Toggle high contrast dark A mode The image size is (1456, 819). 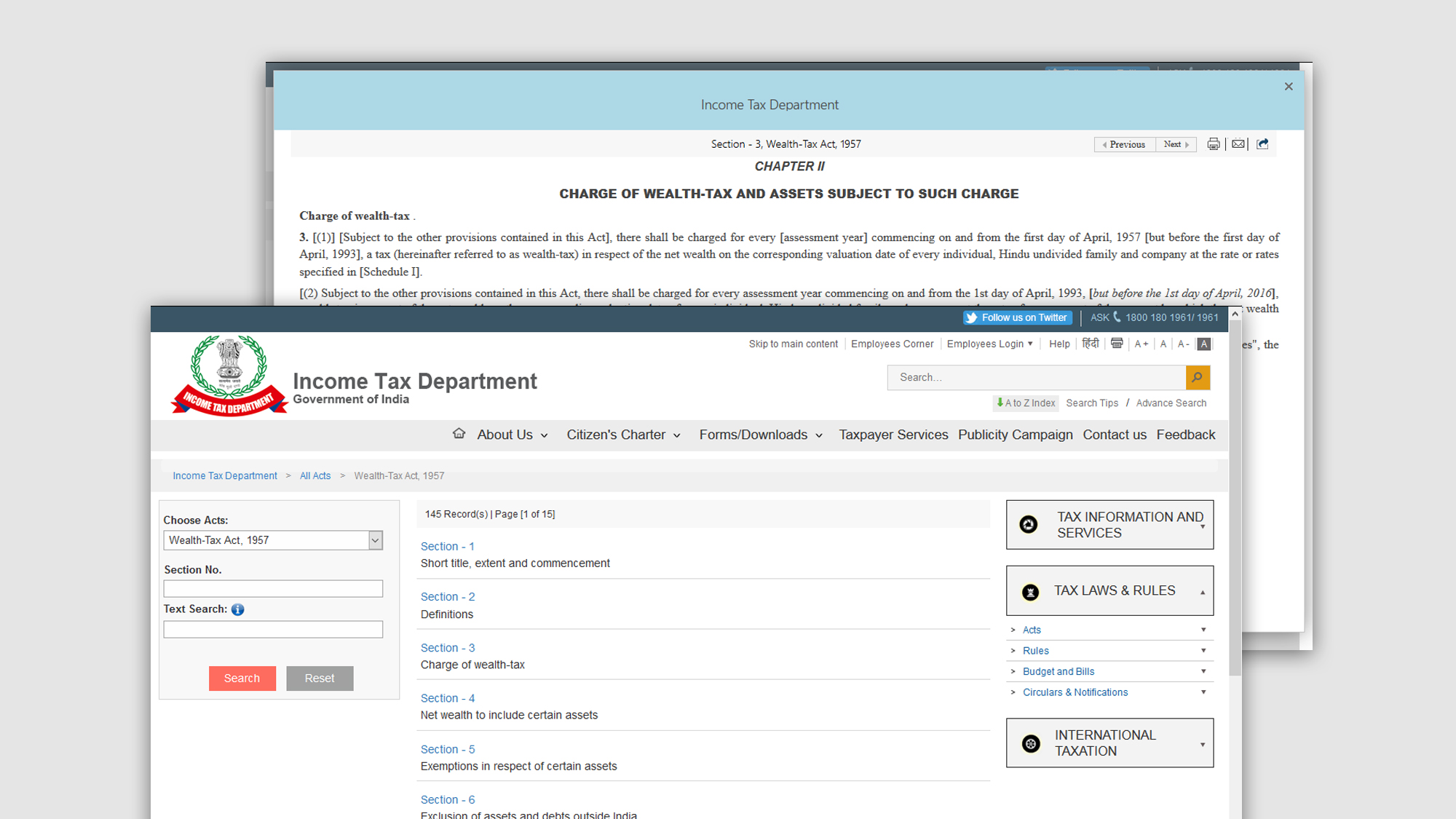click(x=1204, y=344)
